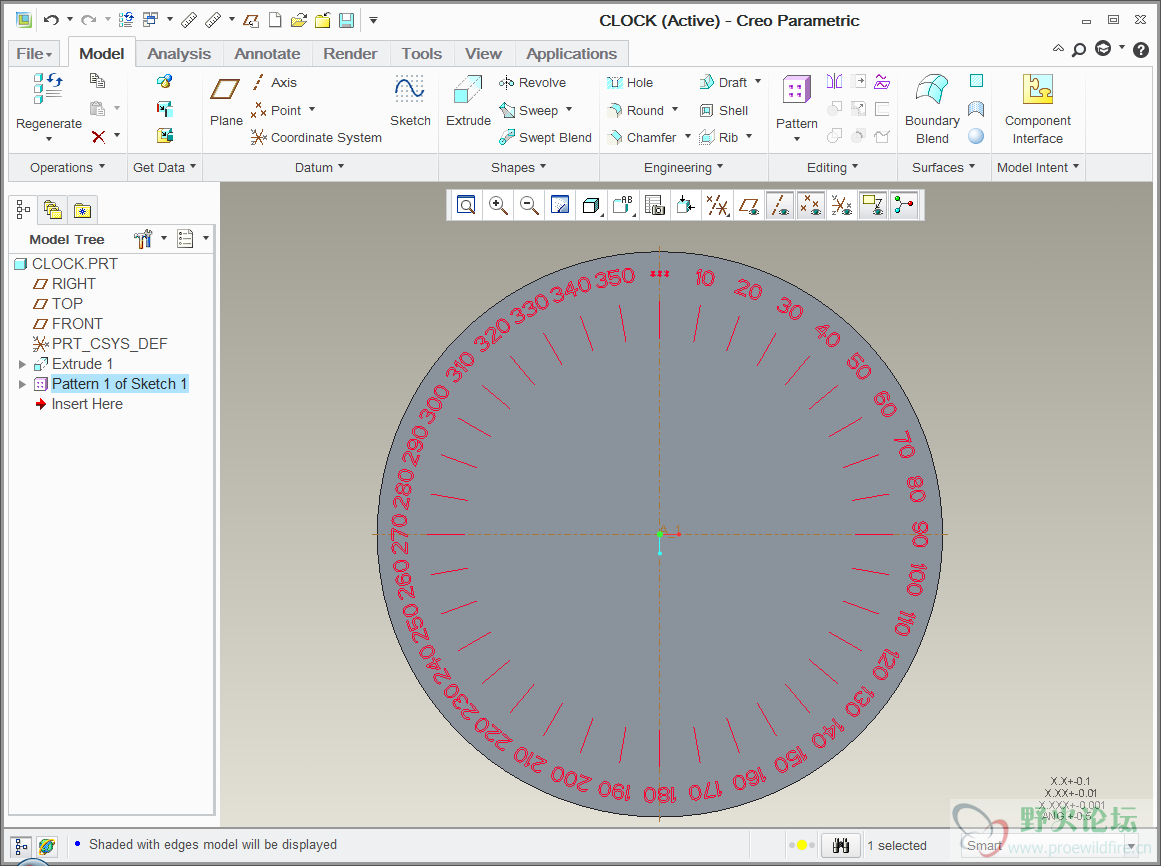Open the Saved Orientations (named views) icon
The width and height of the screenshot is (1161, 866).
point(623,205)
